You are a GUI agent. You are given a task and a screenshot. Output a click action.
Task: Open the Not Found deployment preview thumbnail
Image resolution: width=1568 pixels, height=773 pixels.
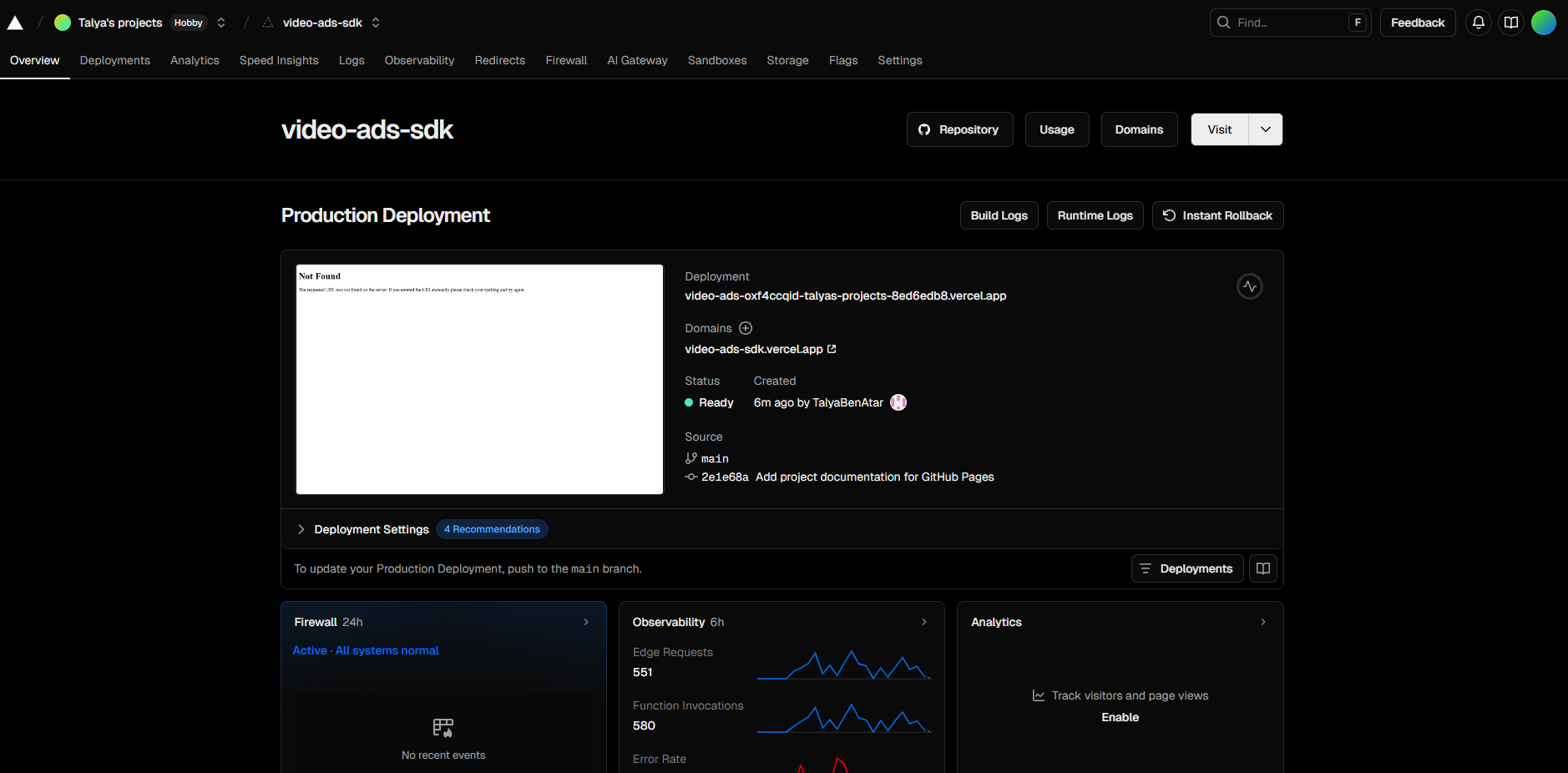click(x=479, y=379)
